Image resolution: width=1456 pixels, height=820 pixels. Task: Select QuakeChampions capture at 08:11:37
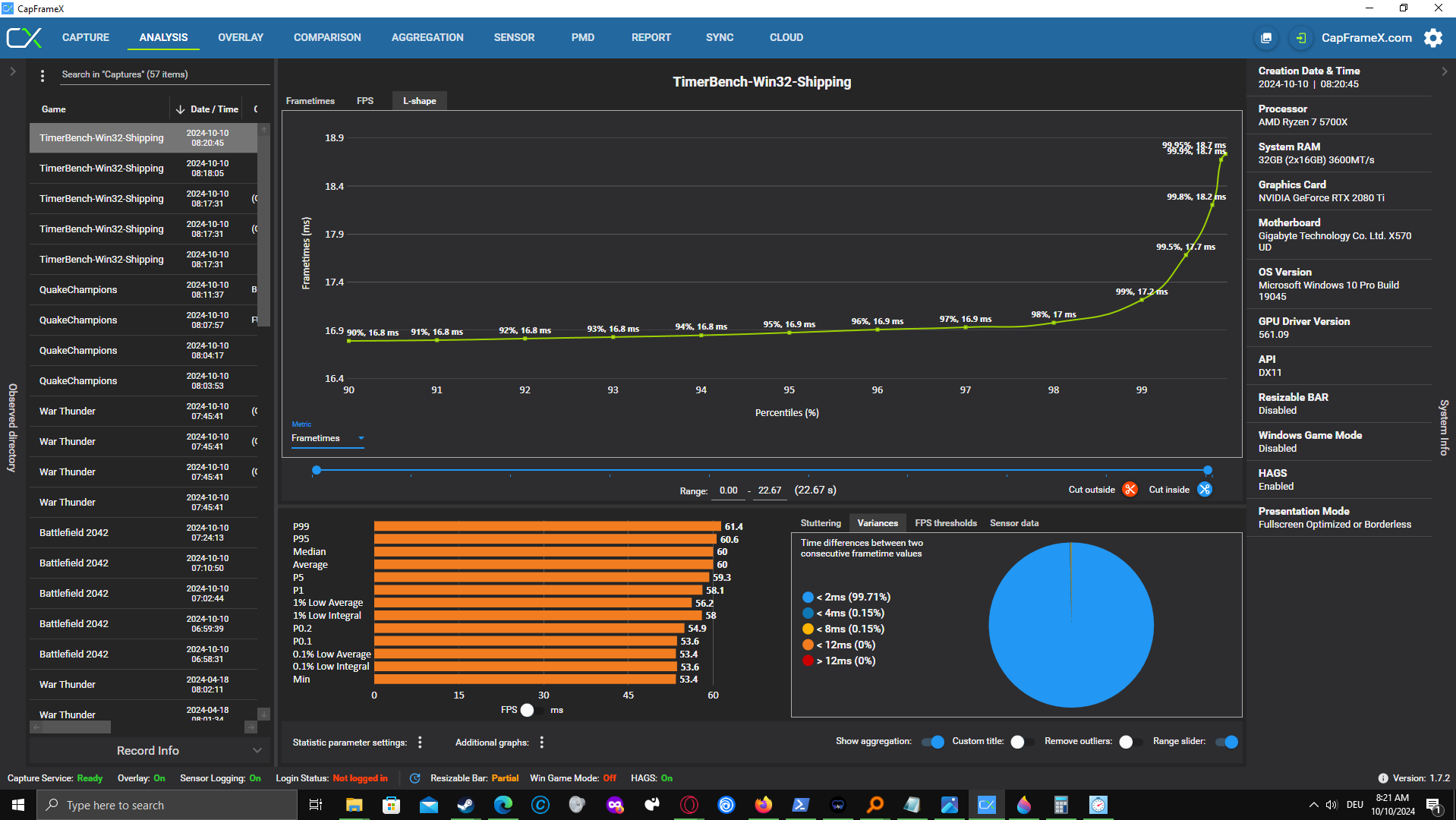point(143,290)
